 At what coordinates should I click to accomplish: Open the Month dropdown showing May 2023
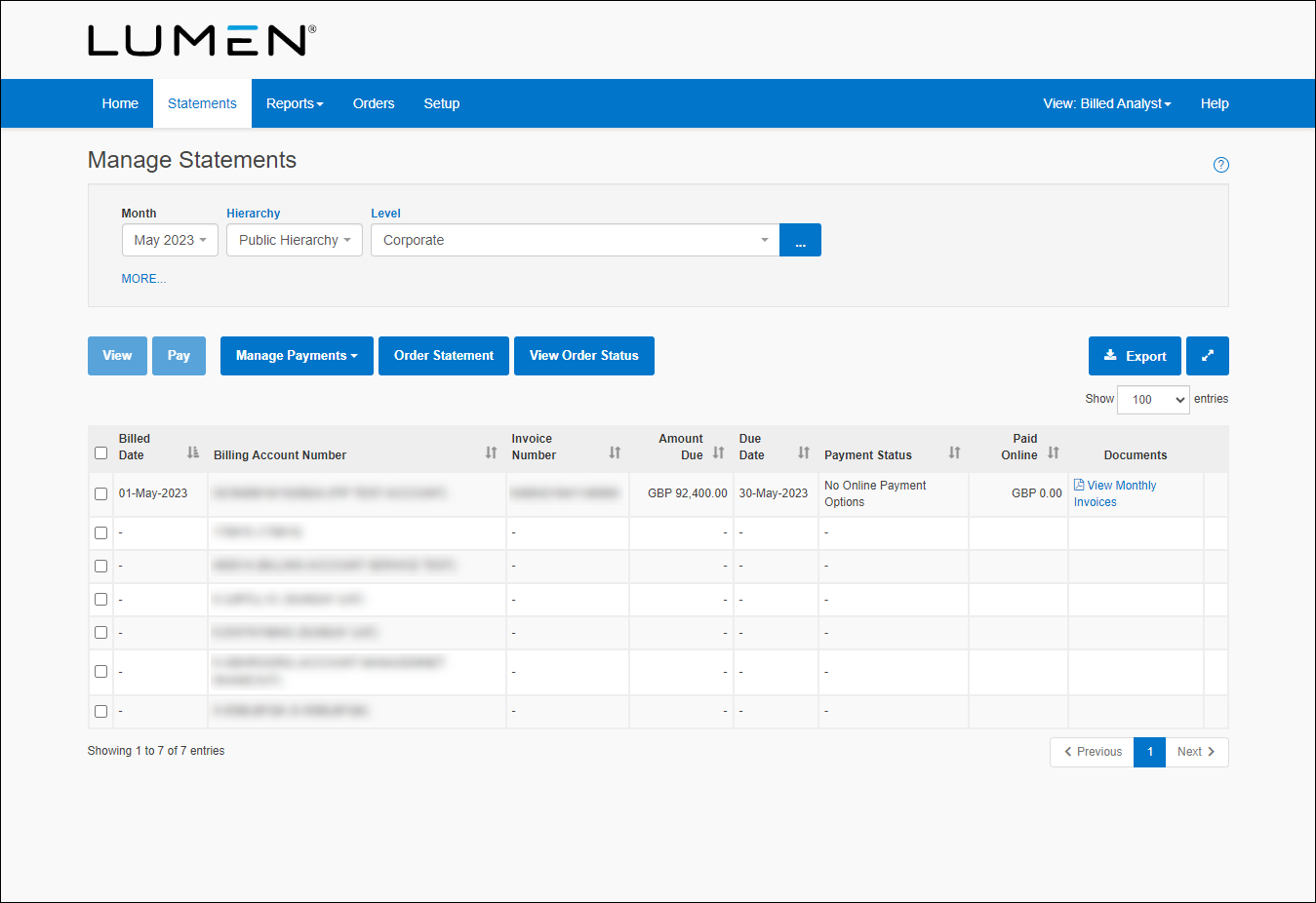[x=170, y=240]
